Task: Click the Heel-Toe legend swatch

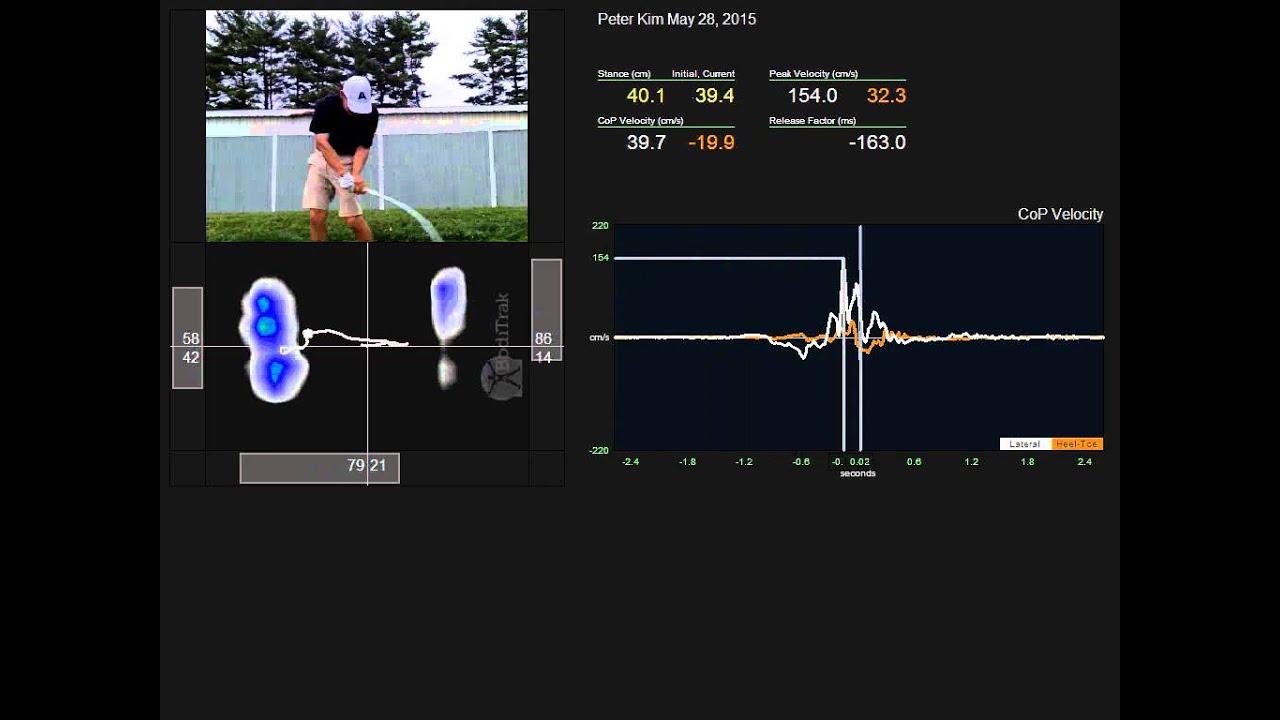Action: pyautogui.click(x=1077, y=444)
